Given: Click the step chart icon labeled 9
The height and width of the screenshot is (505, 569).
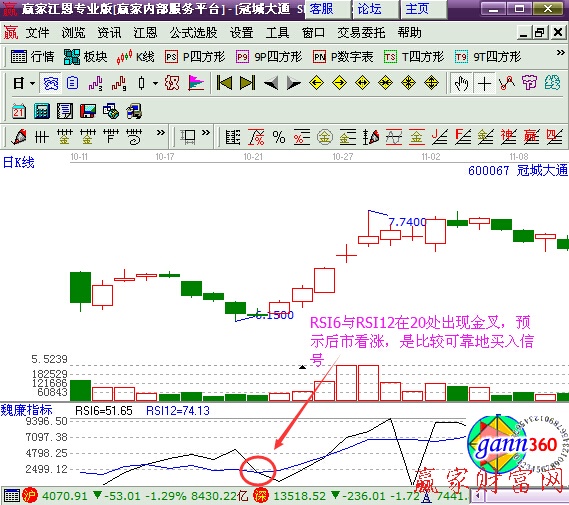Looking at the screenshot, I should click(x=119, y=83).
